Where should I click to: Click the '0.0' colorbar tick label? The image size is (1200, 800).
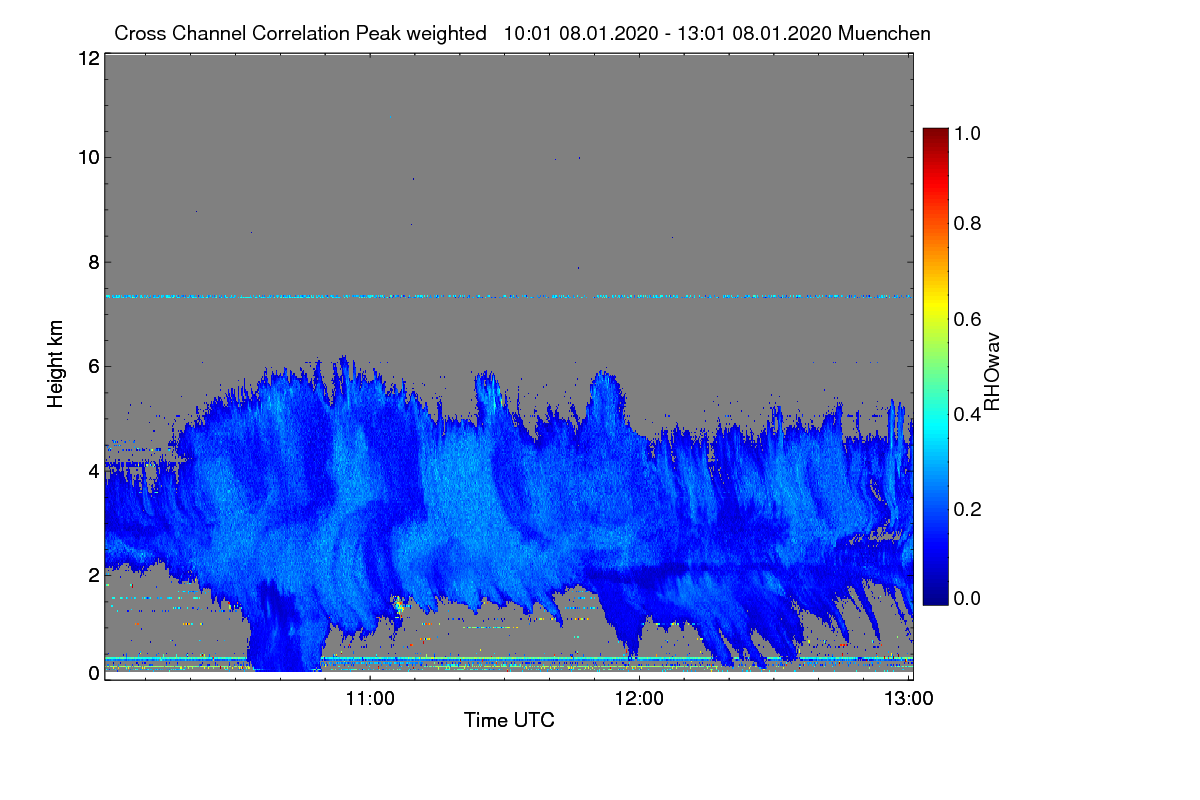pos(968,598)
